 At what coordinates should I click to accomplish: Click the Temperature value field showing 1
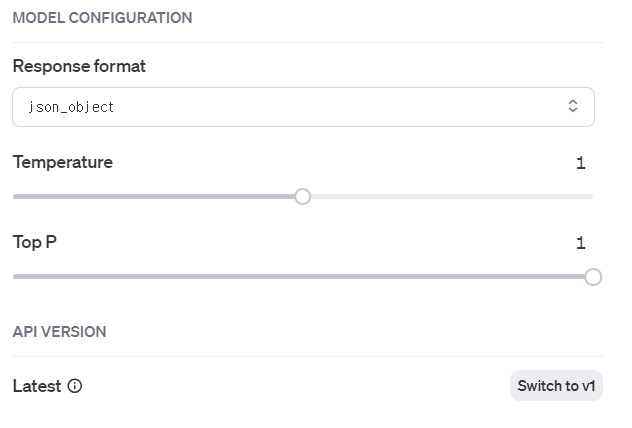(580, 163)
